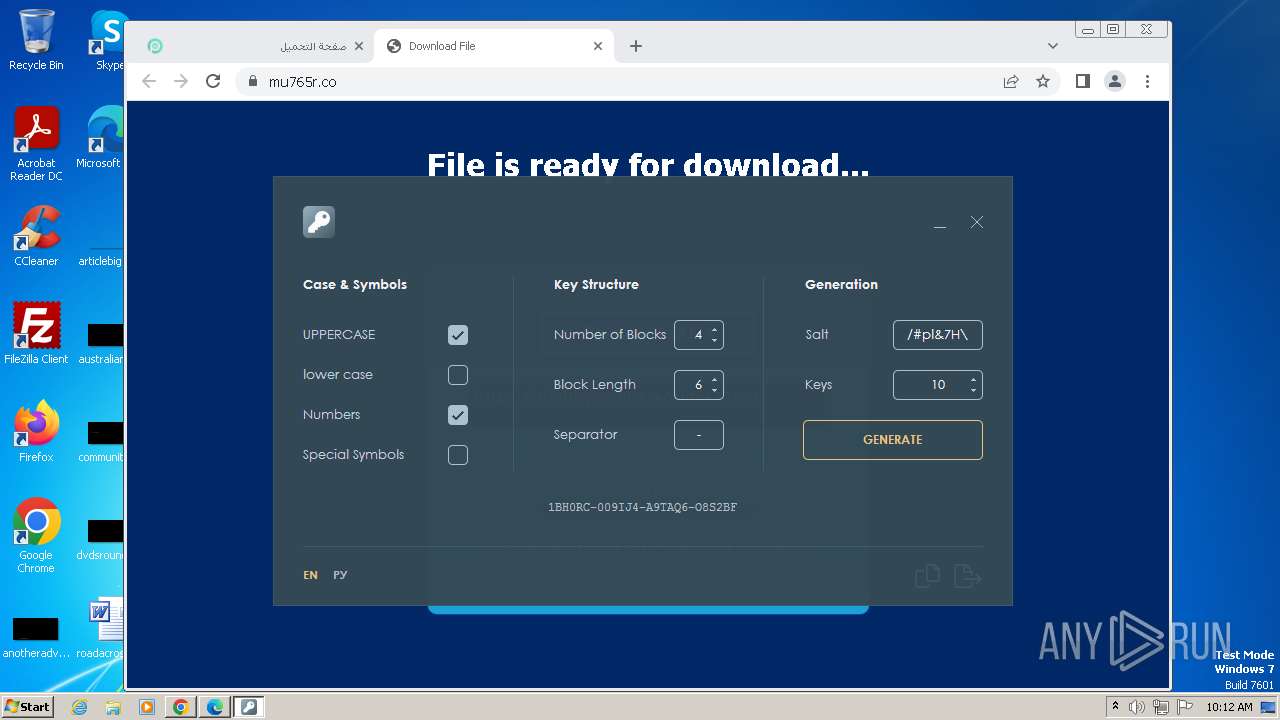The width and height of the screenshot is (1280, 720).
Task: Toggle the UPPERCASE checkbox
Action: coord(458,335)
